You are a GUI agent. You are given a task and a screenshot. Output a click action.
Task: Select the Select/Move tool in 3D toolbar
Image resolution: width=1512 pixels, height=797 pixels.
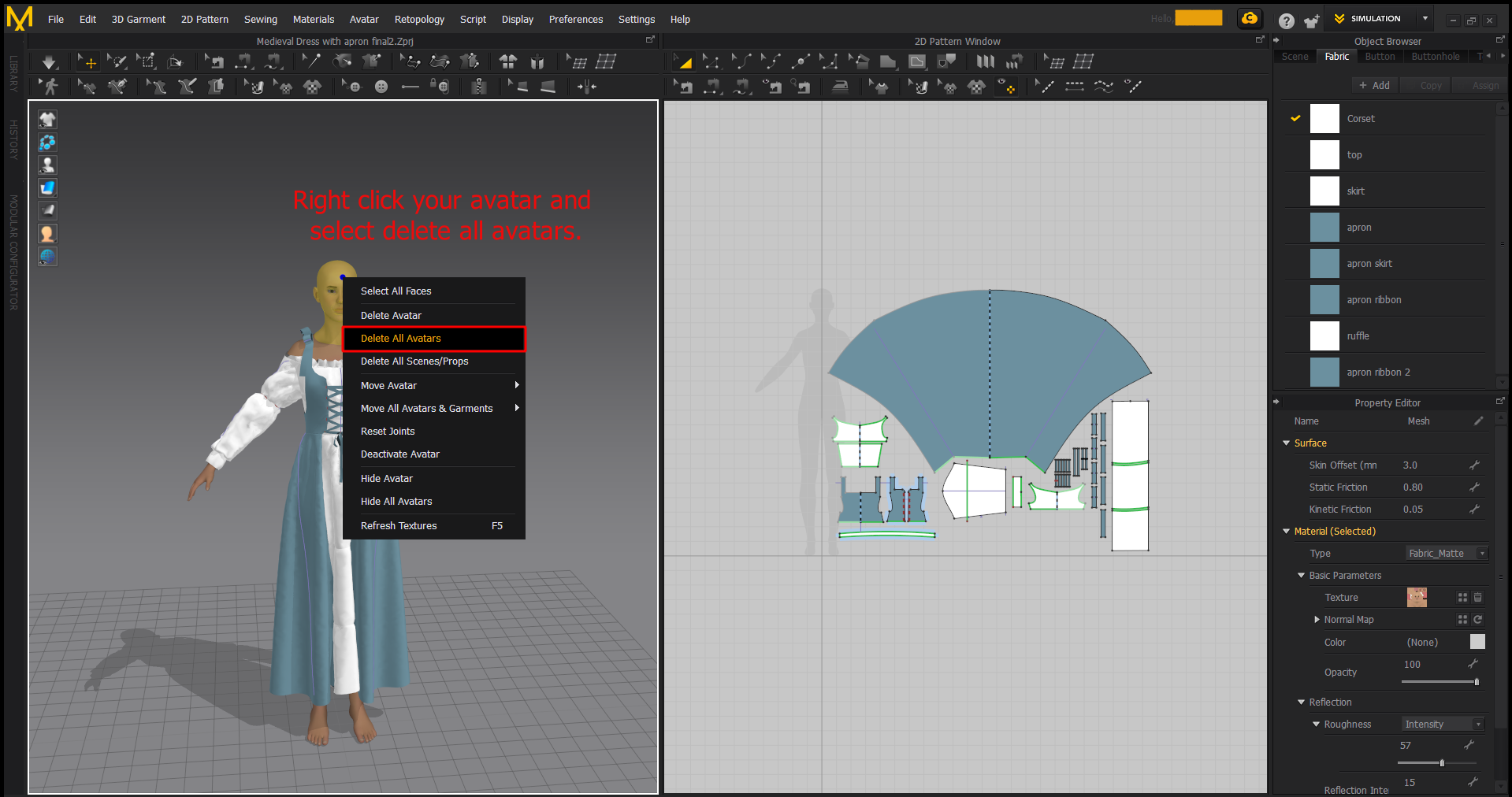coord(87,61)
